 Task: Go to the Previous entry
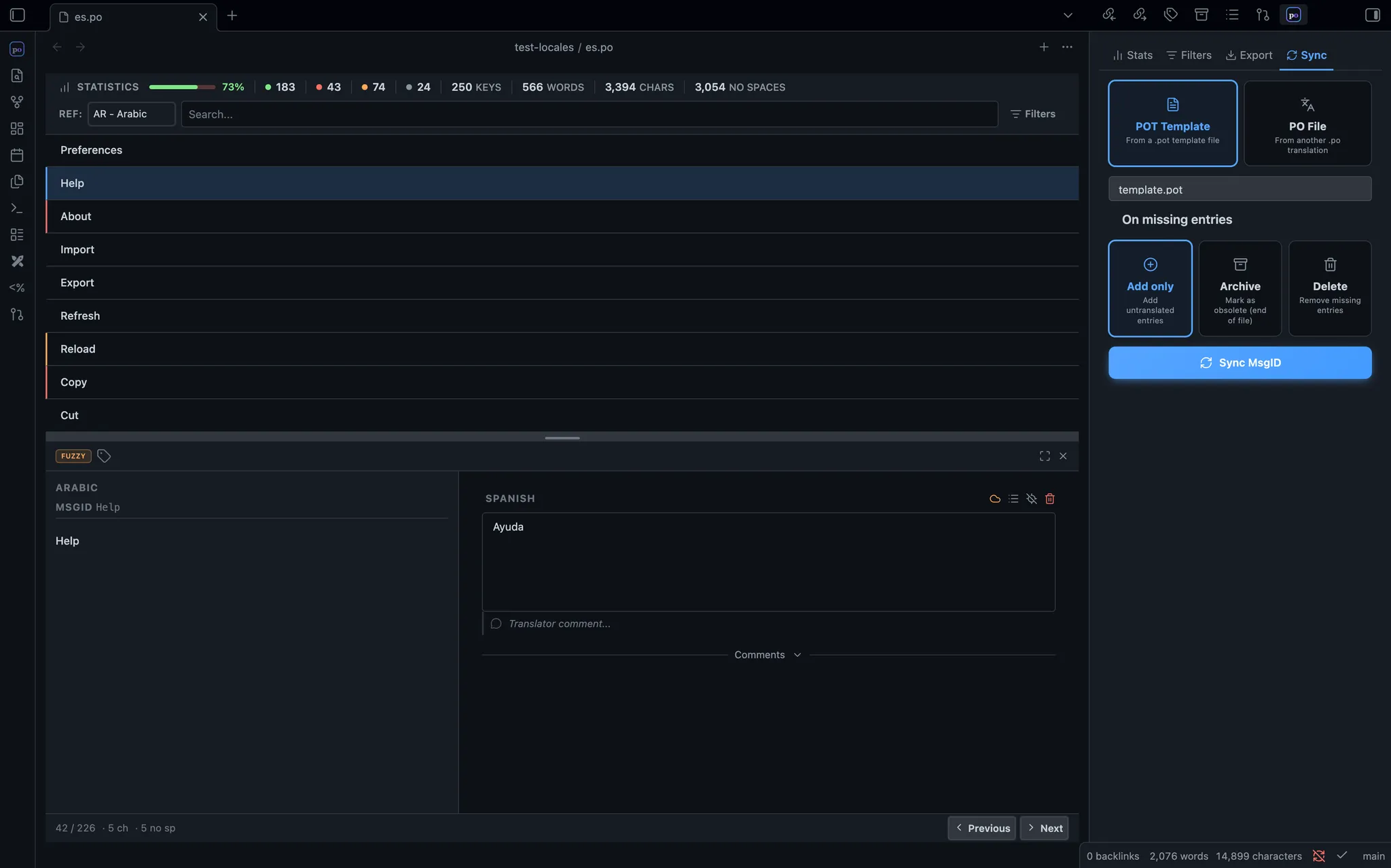pyautogui.click(x=982, y=828)
